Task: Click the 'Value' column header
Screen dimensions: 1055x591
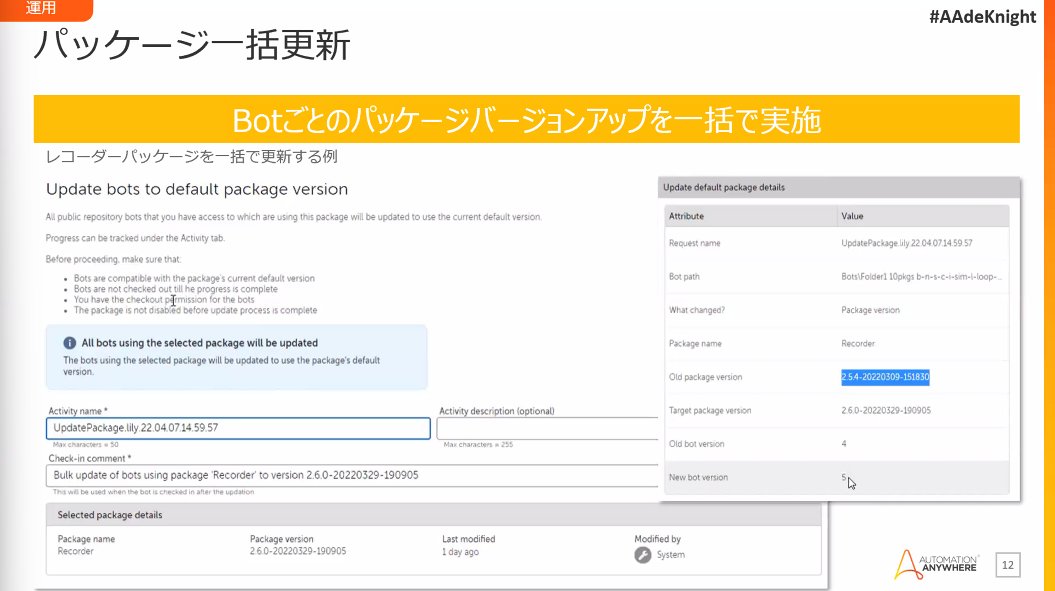Action: 852,216
